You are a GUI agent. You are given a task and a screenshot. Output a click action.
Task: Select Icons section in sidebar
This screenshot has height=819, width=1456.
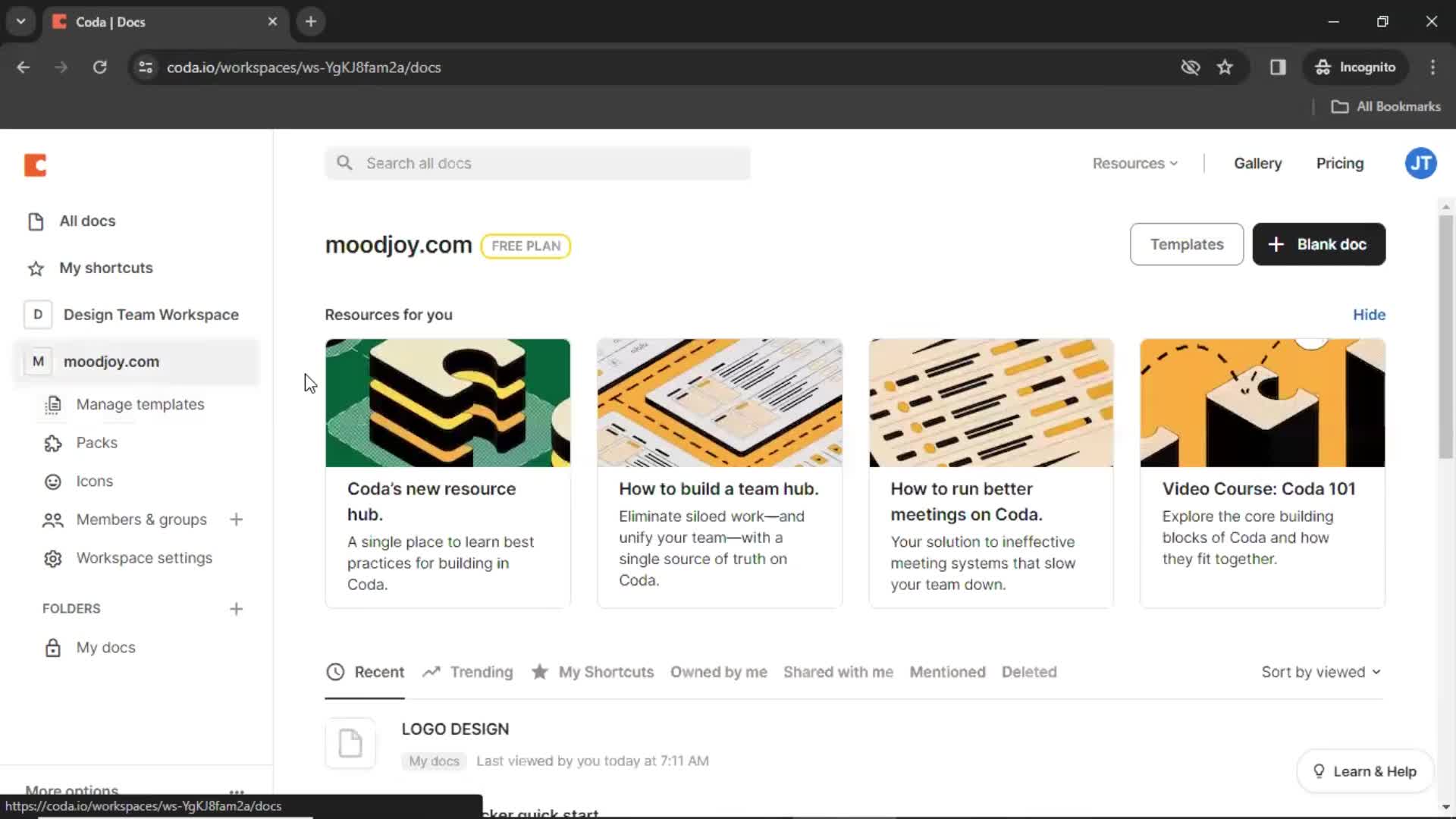[x=94, y=481]
